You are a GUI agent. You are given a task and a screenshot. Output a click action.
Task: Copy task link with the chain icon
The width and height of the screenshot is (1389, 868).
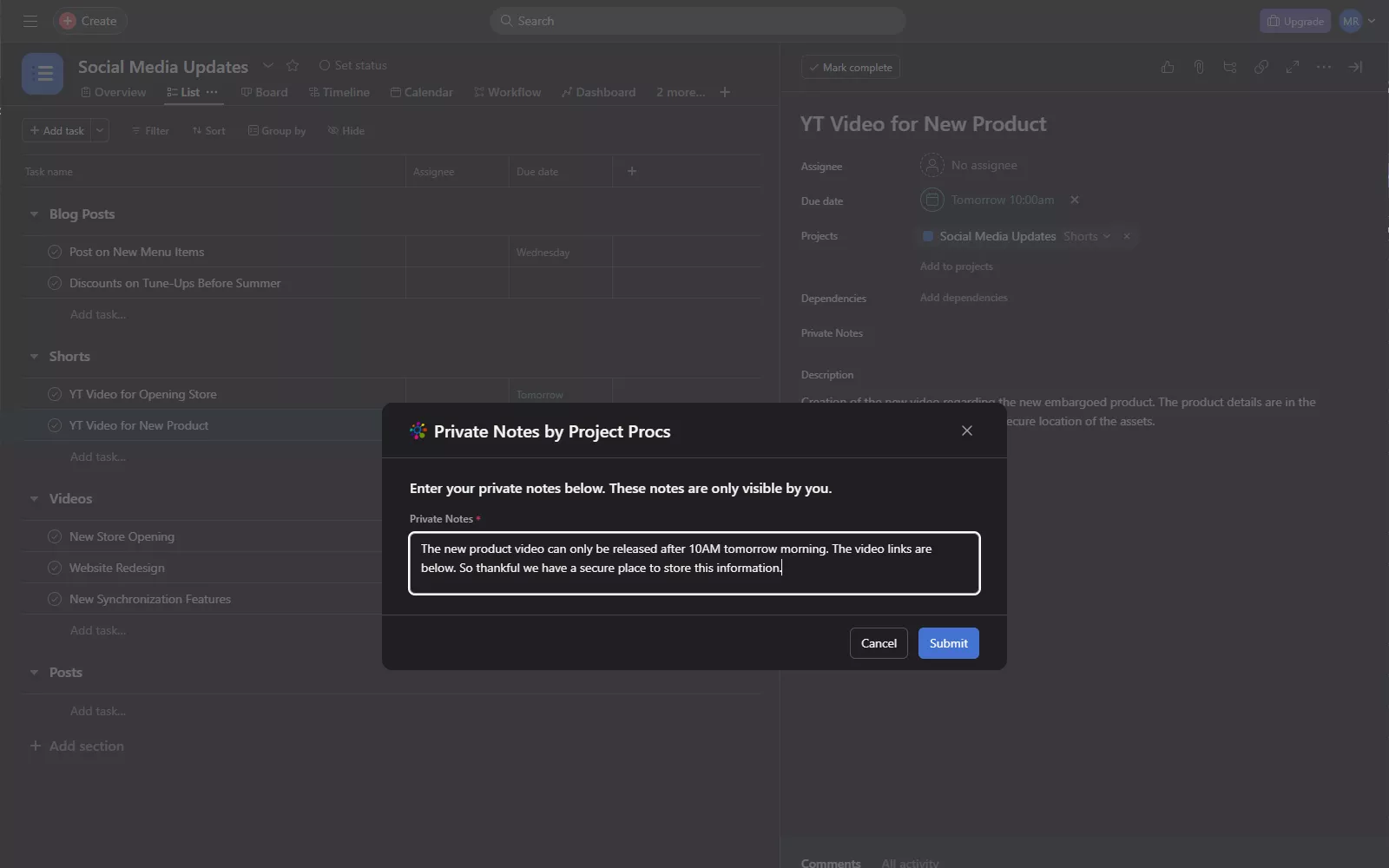click(1261, 67)
